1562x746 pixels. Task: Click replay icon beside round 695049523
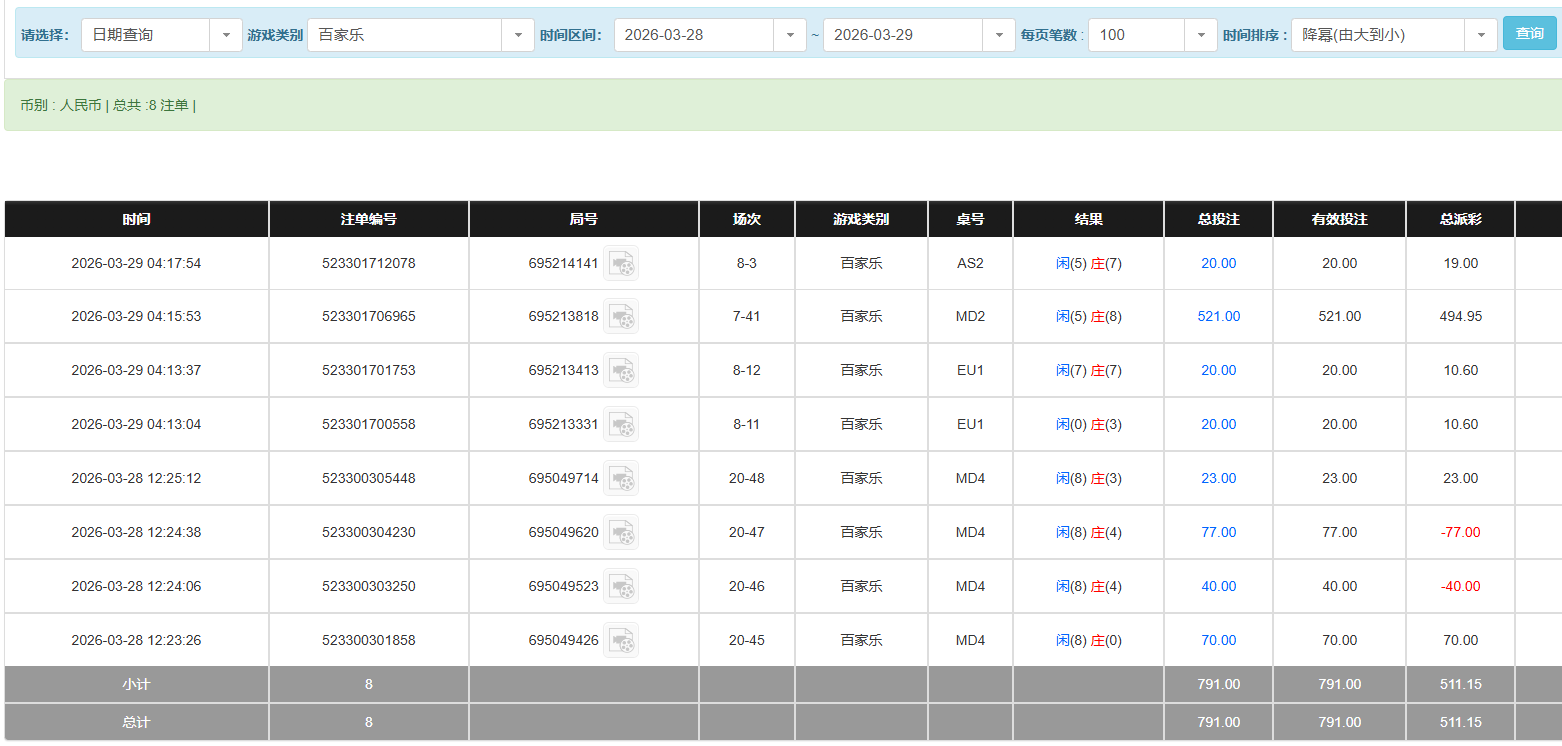(x=621, y=587)
